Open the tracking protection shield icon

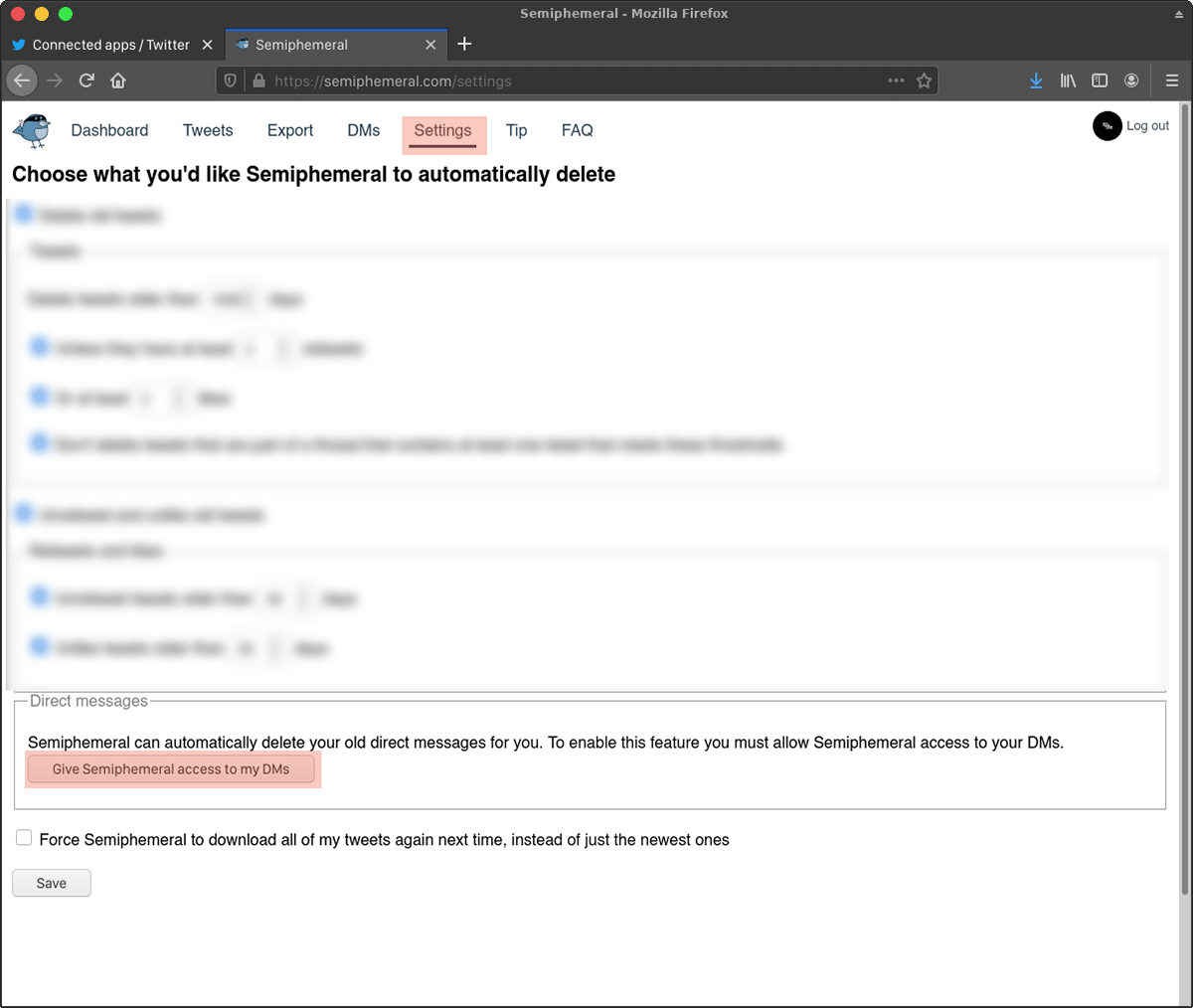[231, 81]
